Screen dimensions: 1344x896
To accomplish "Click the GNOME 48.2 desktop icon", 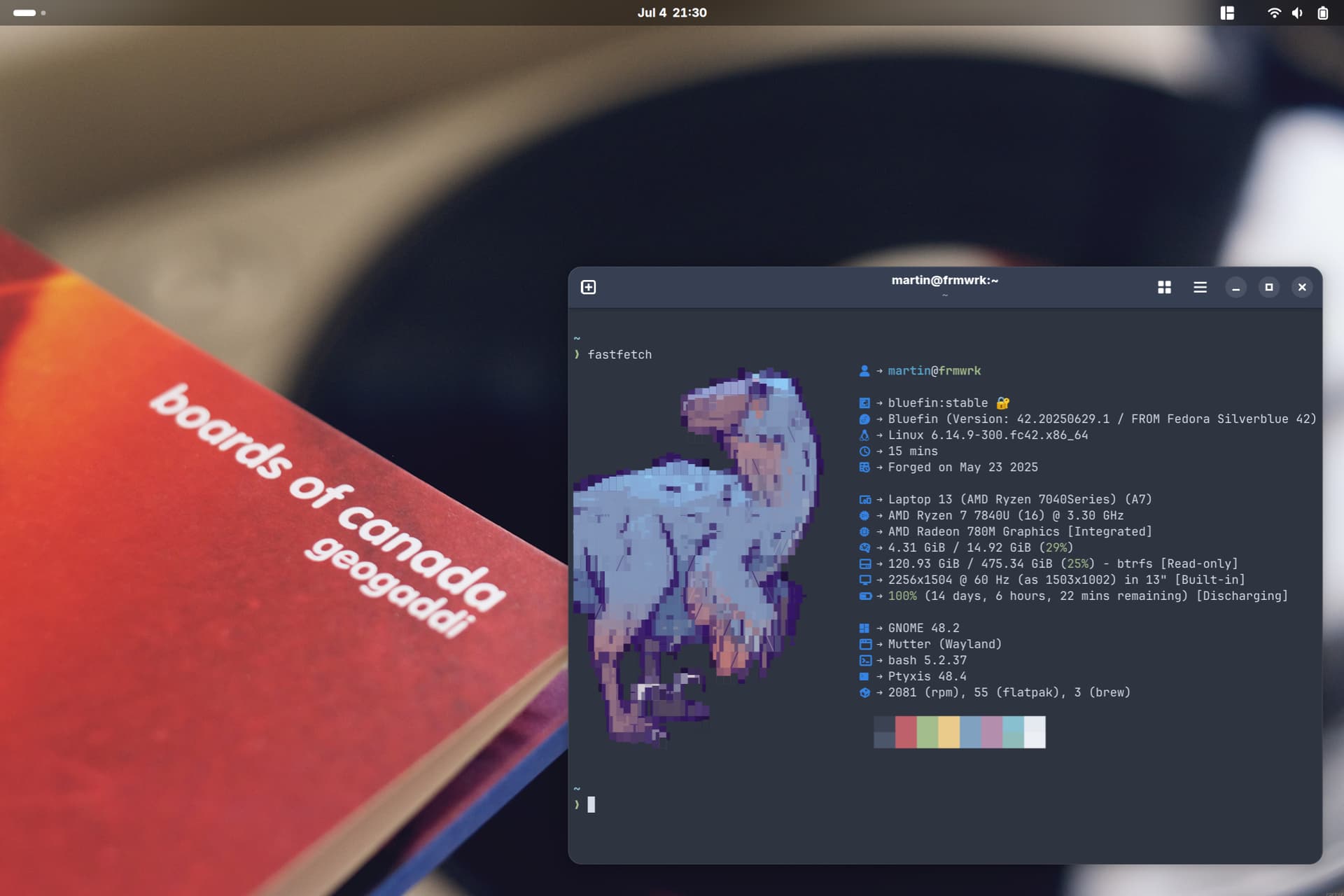I will [864, 629].
